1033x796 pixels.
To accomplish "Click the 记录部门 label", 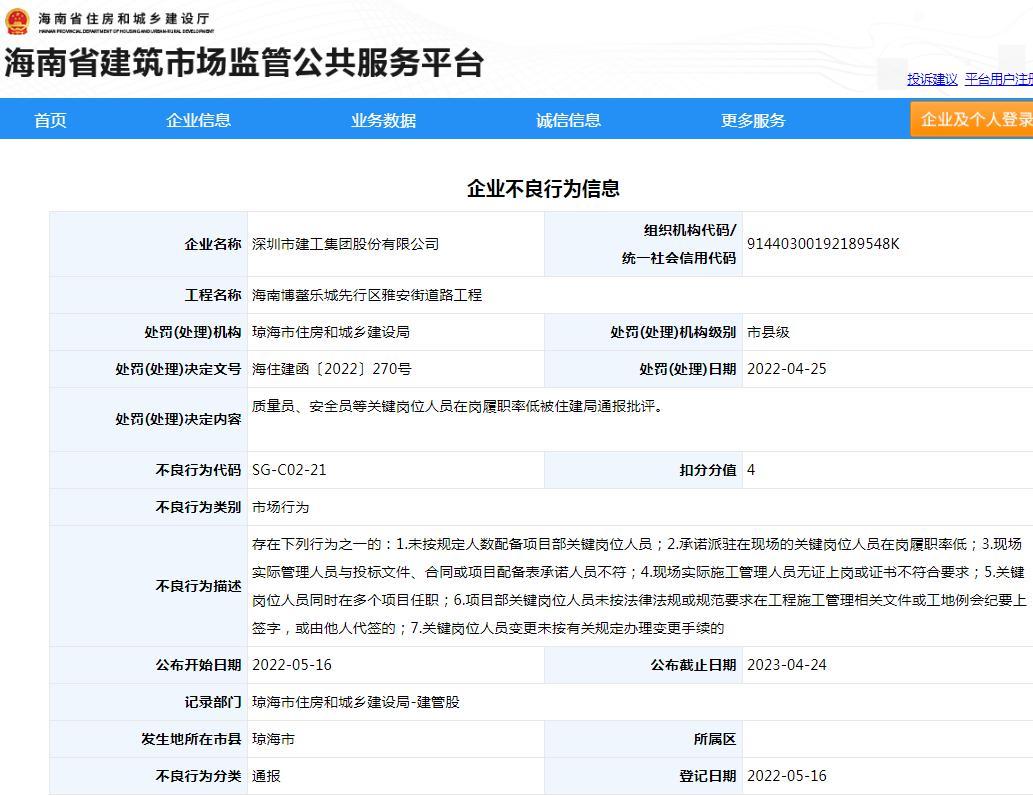I will [213, 702].
